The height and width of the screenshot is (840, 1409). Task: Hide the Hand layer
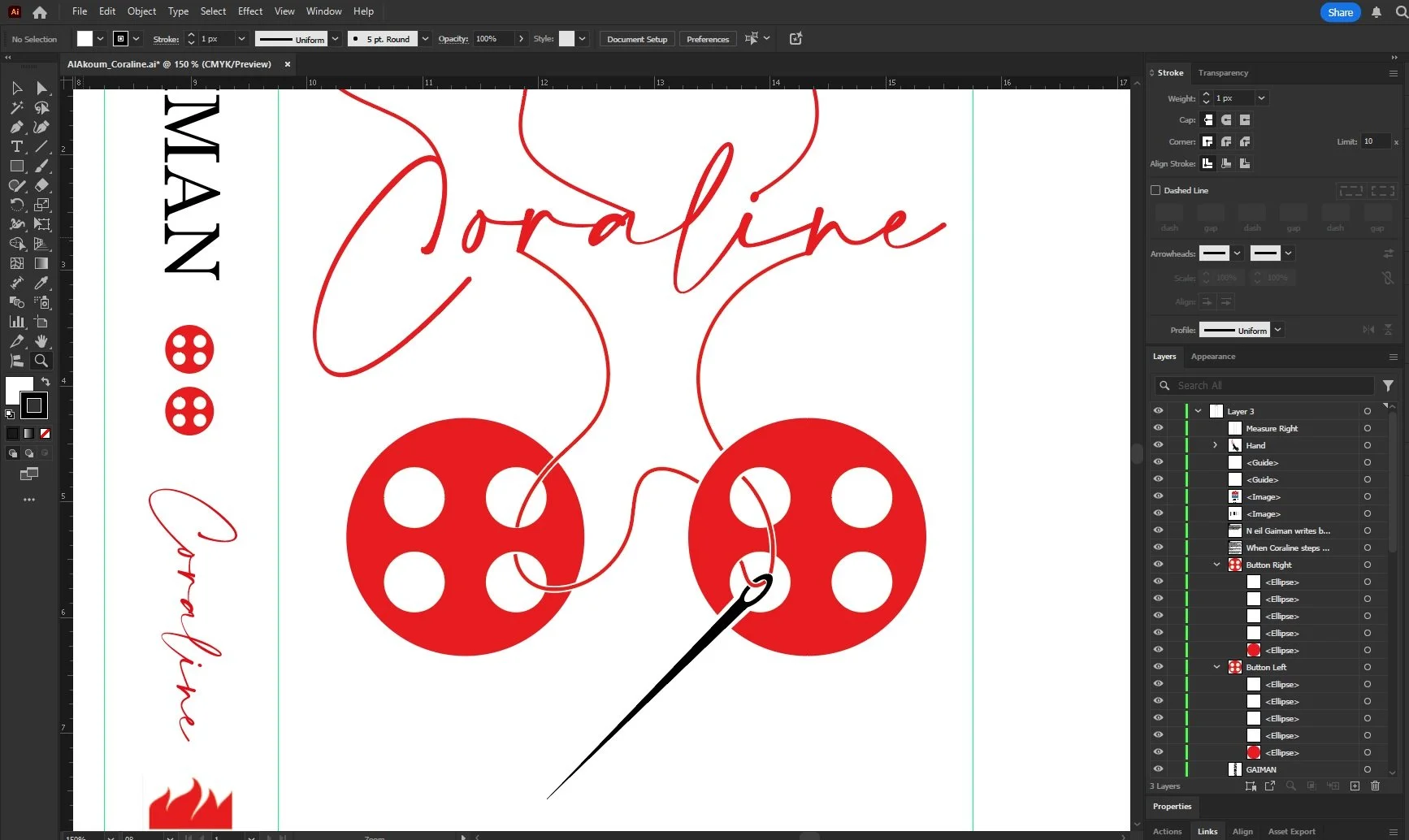1158,445
